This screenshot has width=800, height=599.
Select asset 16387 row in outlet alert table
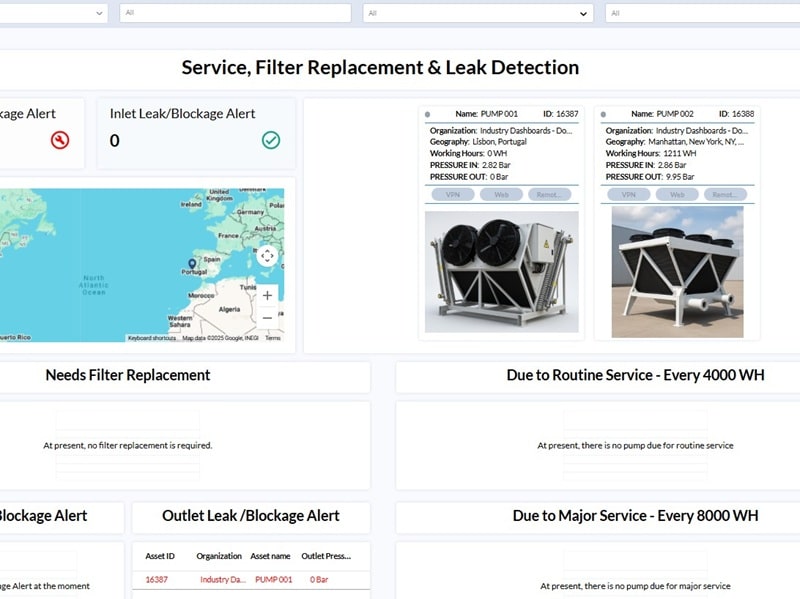click(250, 579)
